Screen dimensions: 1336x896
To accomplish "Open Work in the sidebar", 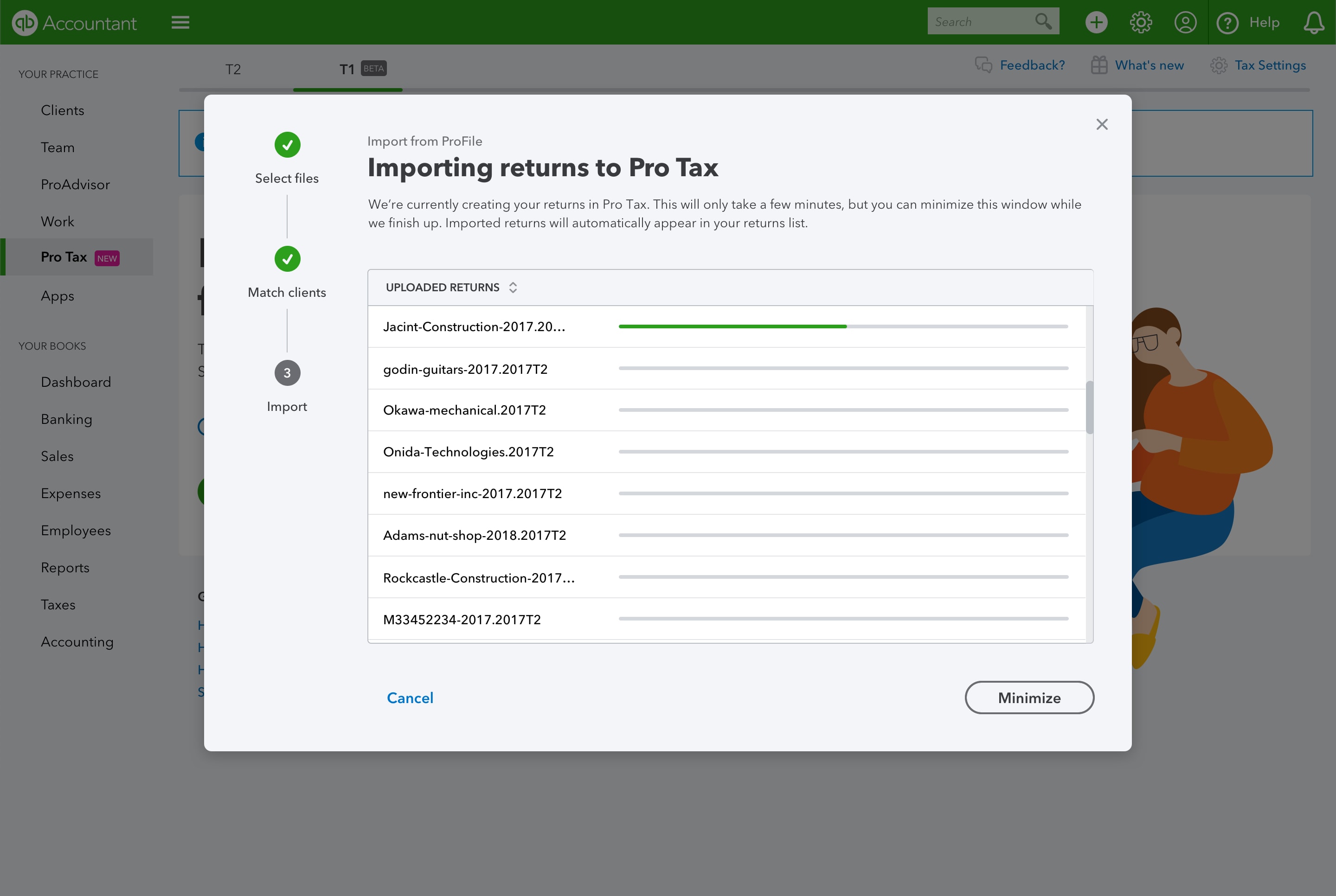I will tap(57, 222).
